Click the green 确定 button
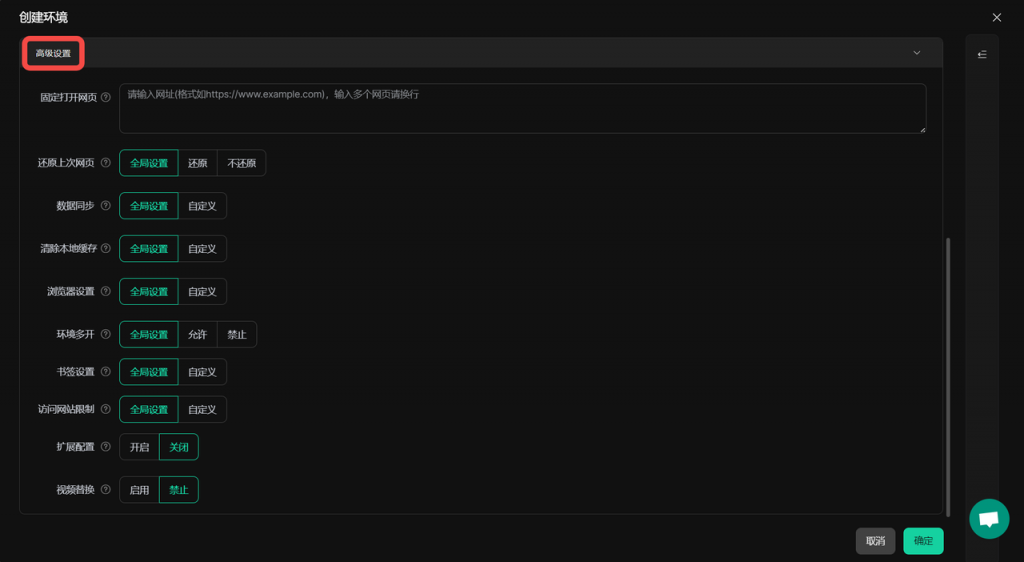The image size is (1024, 562). click(923, 541)
